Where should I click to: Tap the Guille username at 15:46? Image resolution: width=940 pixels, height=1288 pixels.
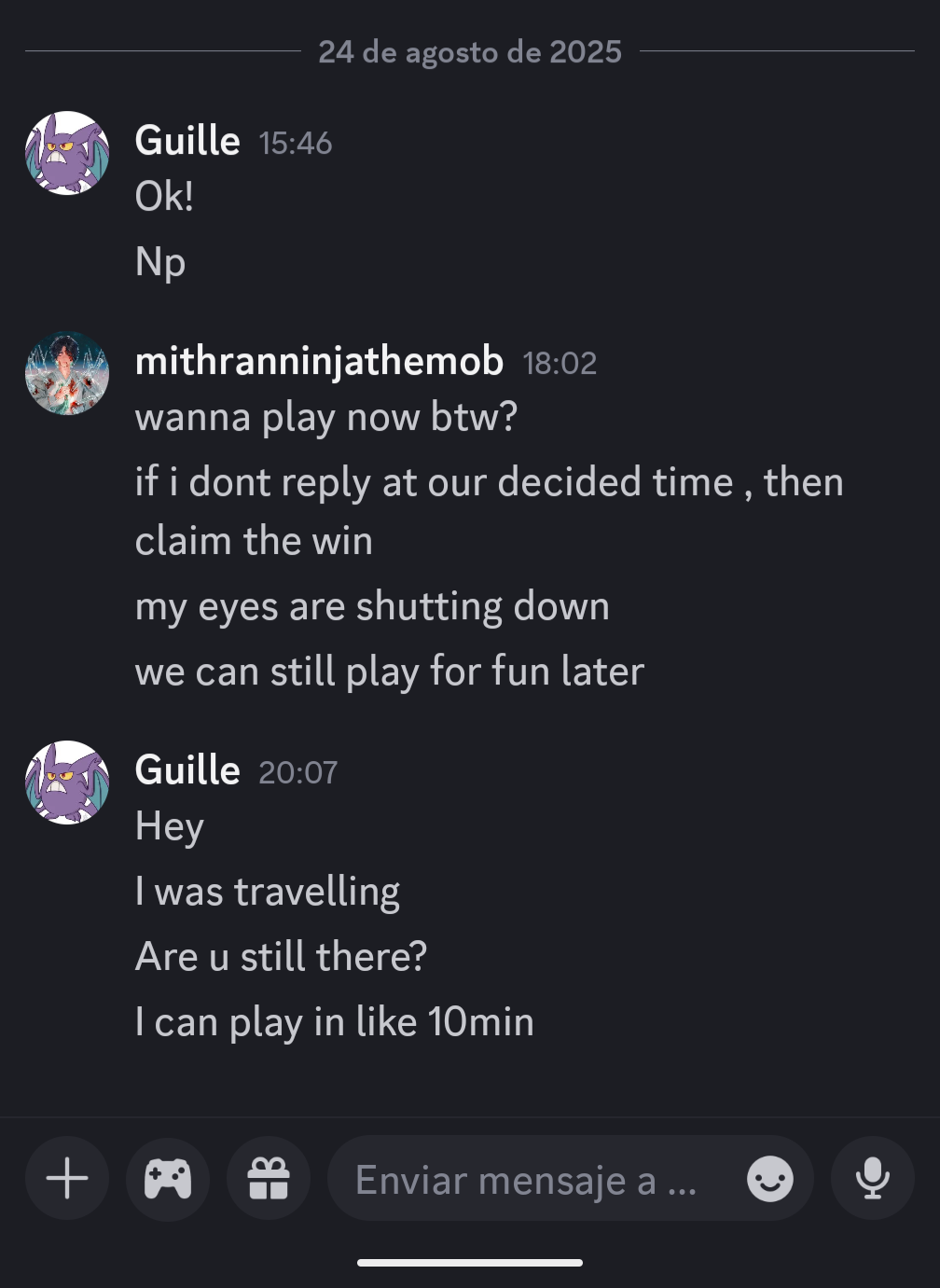[x=187, y=141]
